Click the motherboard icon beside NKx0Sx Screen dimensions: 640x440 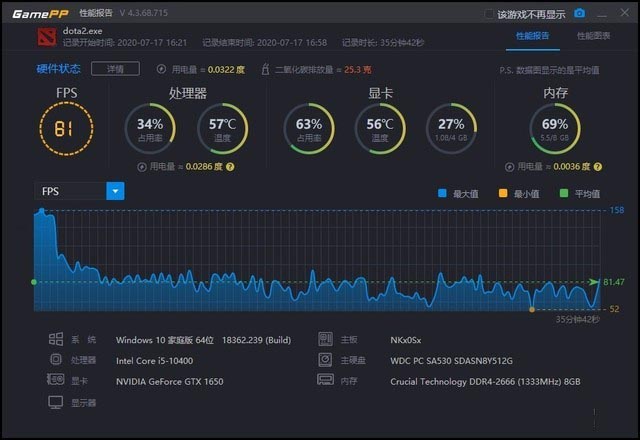coord(325,339)
